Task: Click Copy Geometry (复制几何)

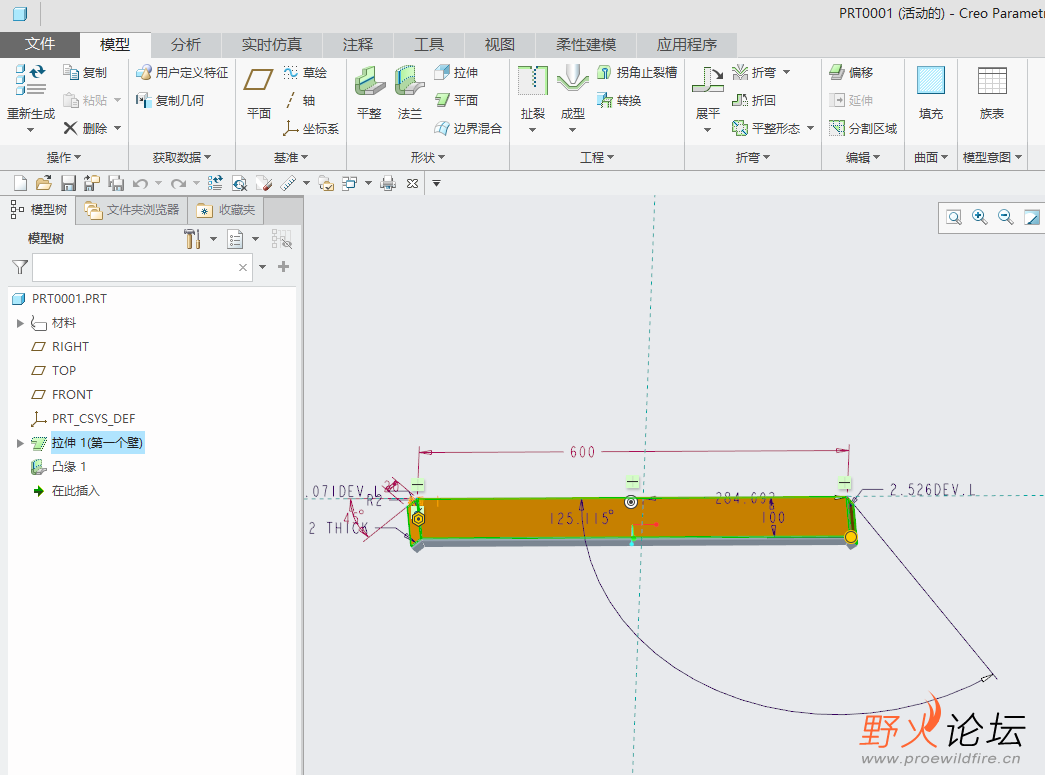Action: 170,100
